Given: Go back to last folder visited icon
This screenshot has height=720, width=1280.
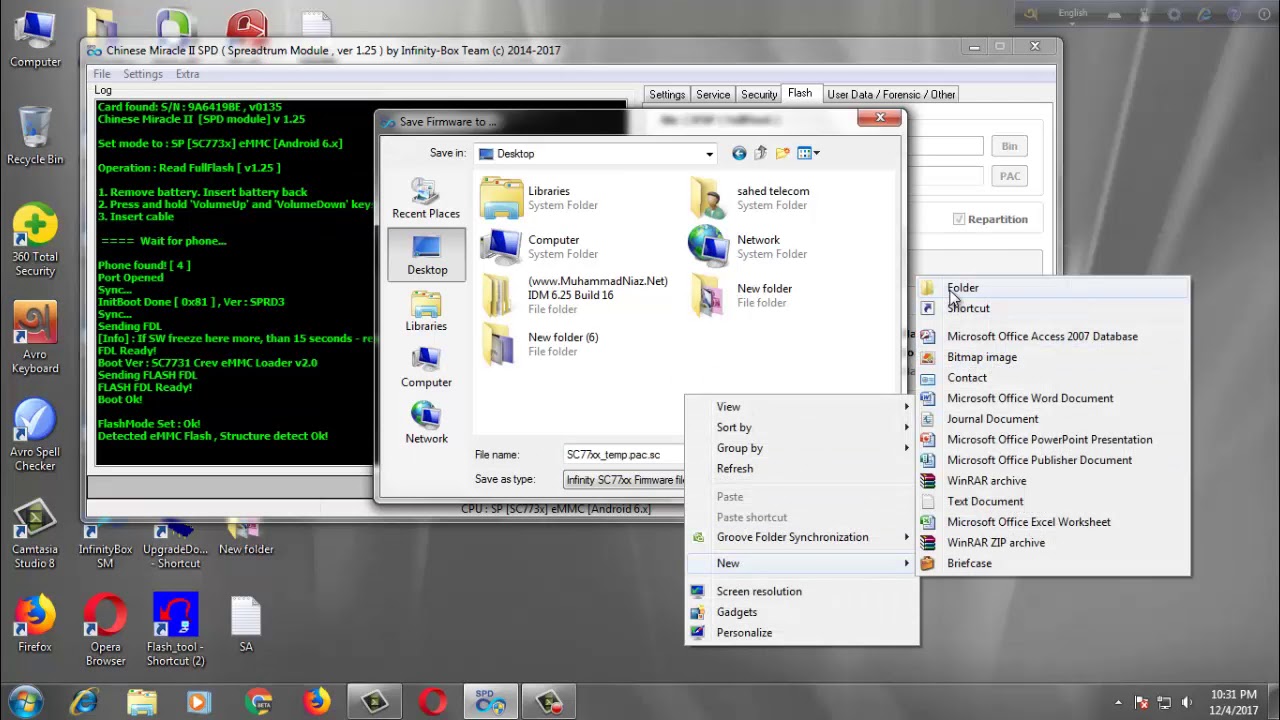Looking at the screenshot, I should click(x=739, y=153).
